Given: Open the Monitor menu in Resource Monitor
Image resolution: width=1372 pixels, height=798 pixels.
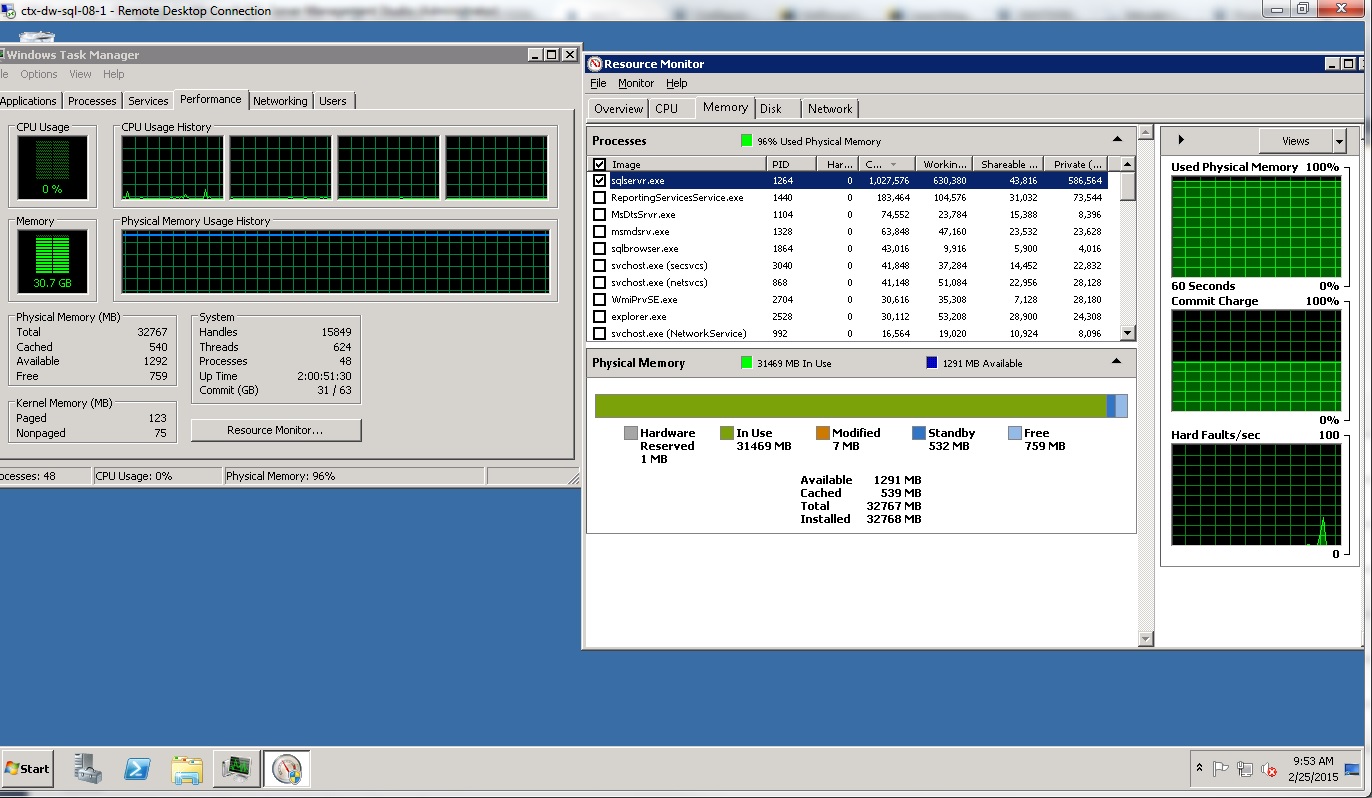Looking at the screenshot, I should tap(636, 83).
